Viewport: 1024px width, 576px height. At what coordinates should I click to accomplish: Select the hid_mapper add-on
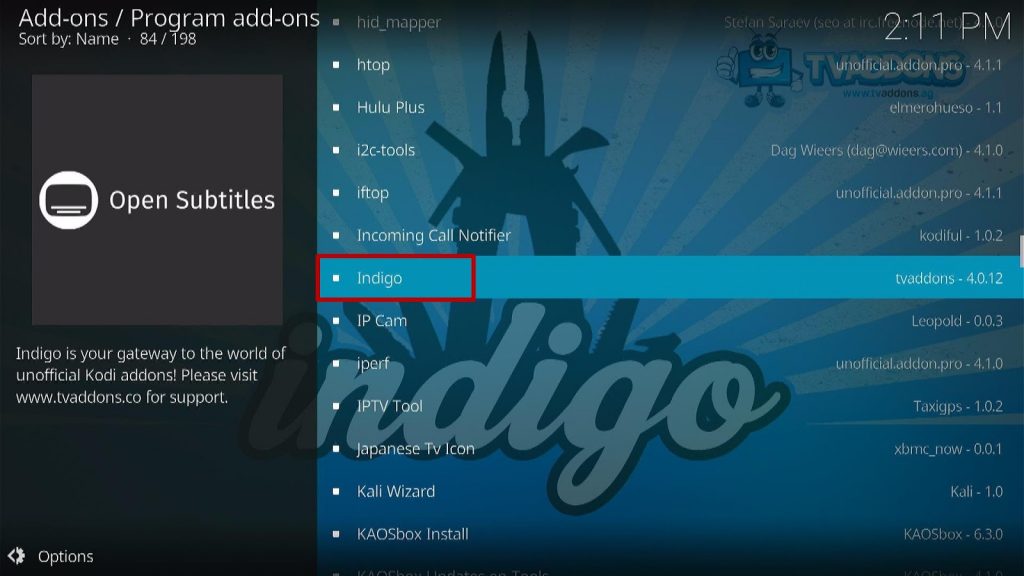pyautogui.click(x=670, y=22)
